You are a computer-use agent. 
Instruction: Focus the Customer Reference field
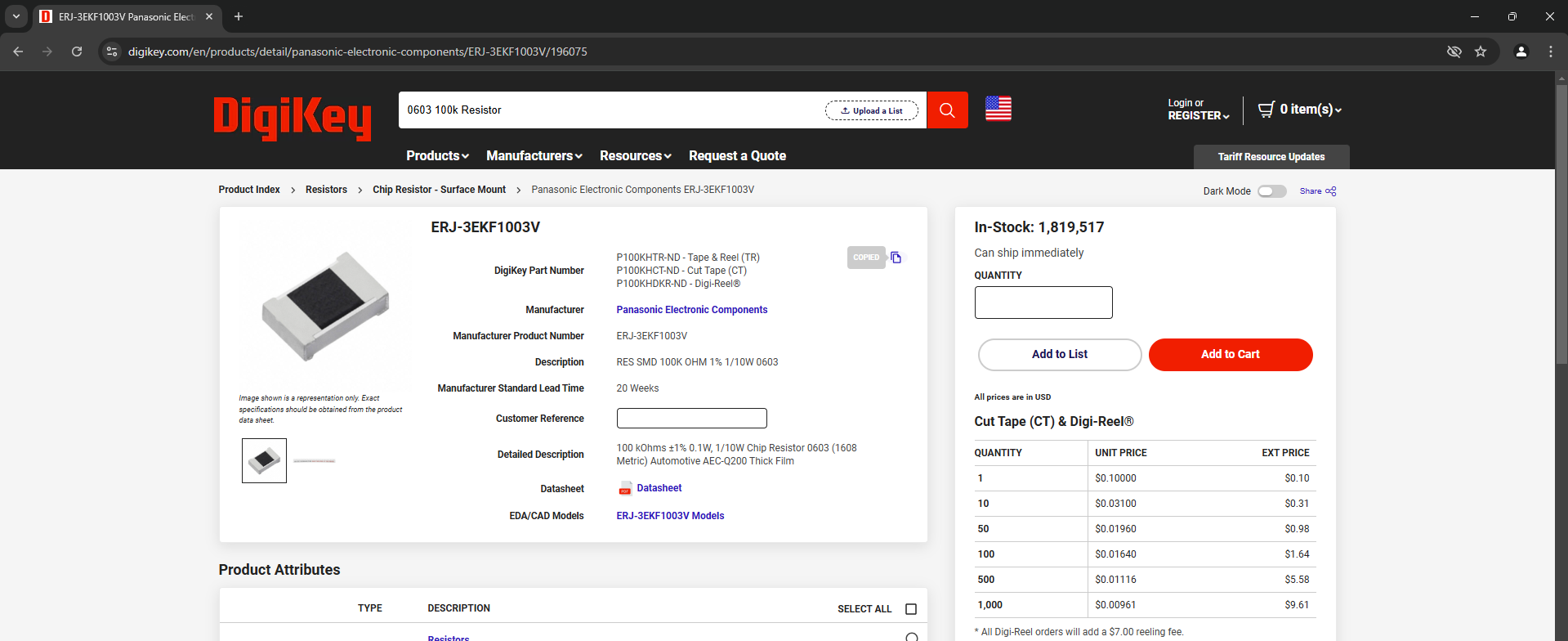click(691, 419)
